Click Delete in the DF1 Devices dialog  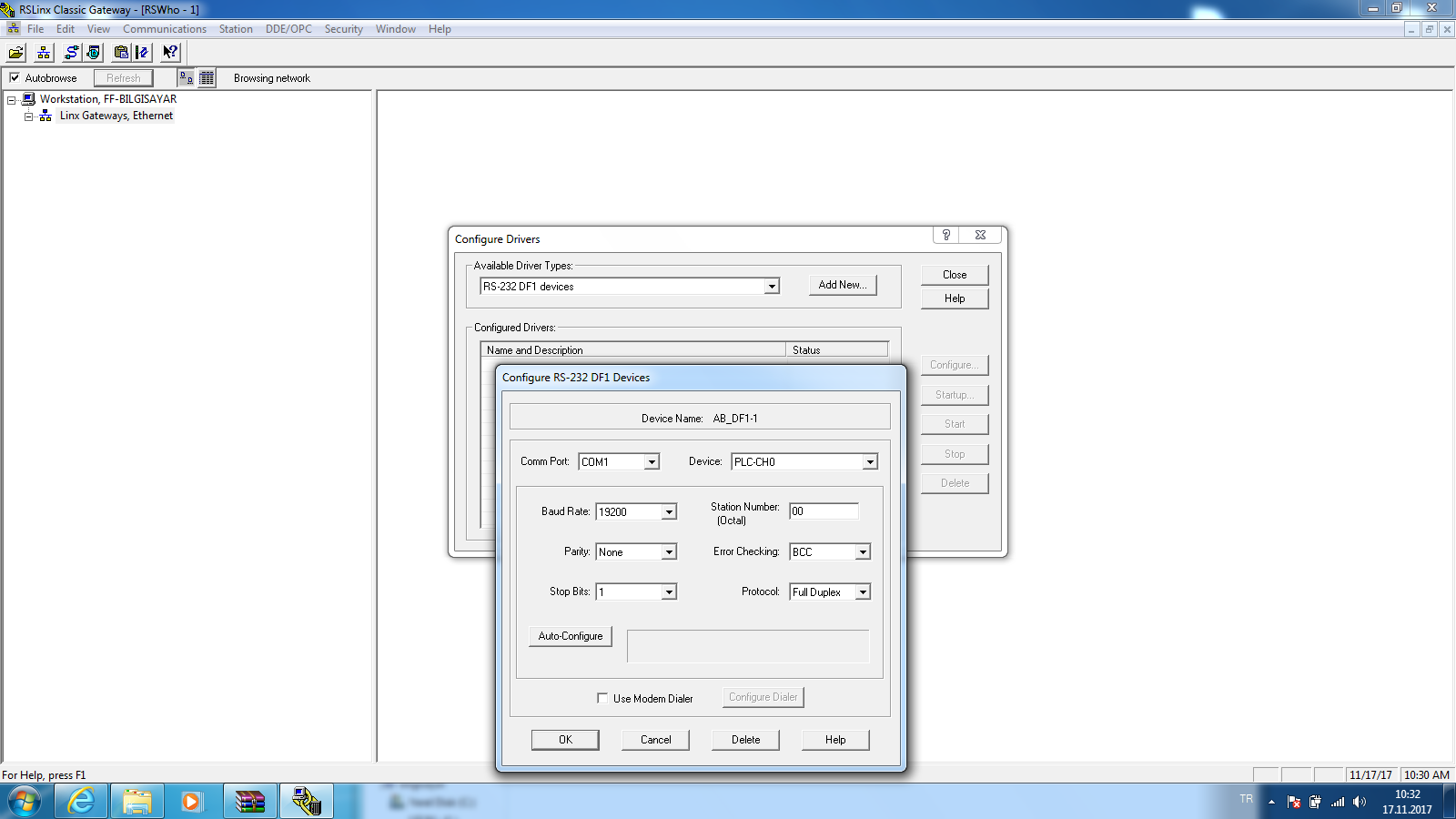[745, 740]
